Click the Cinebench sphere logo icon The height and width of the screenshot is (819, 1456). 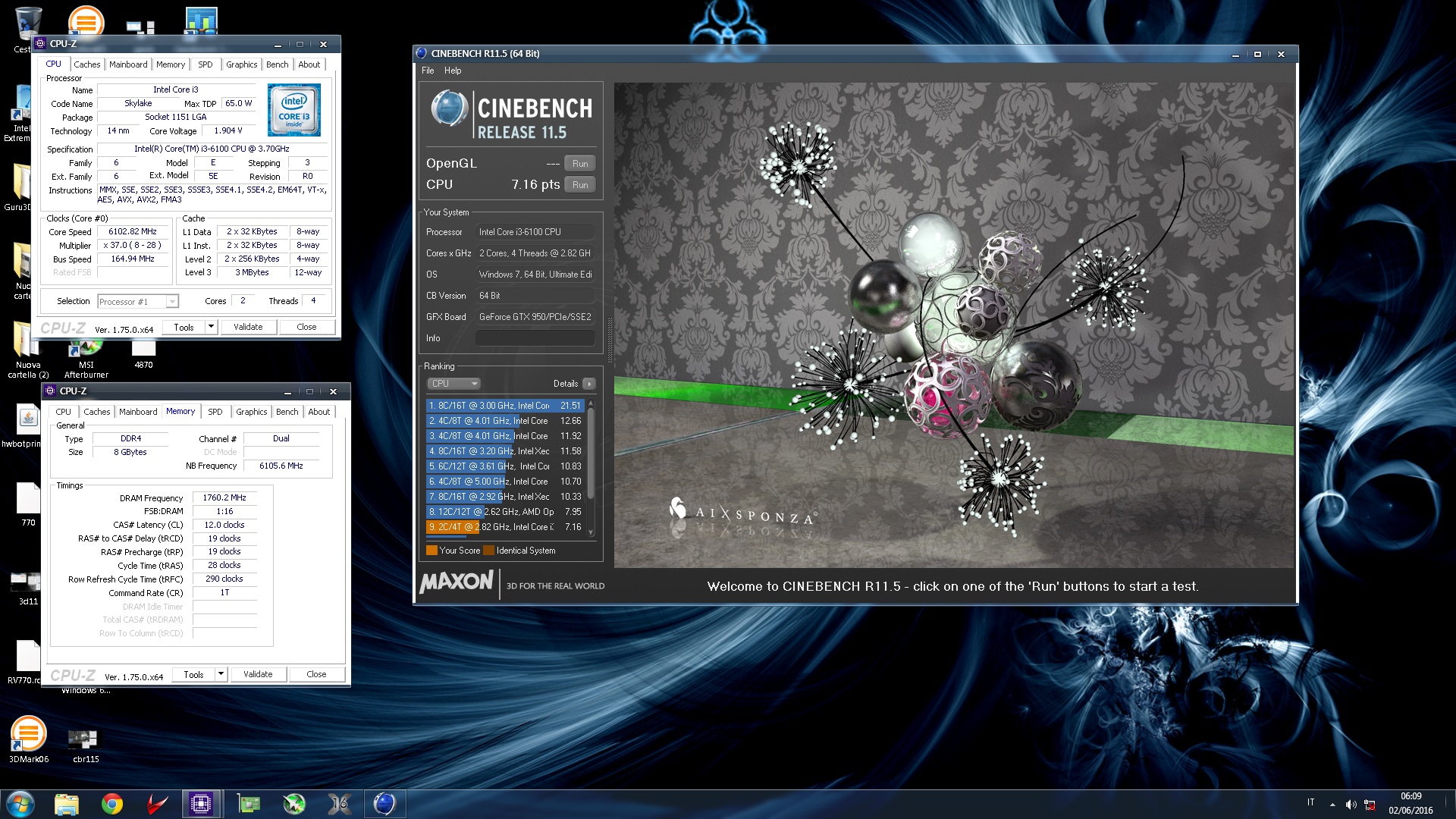tap(449, 108)
